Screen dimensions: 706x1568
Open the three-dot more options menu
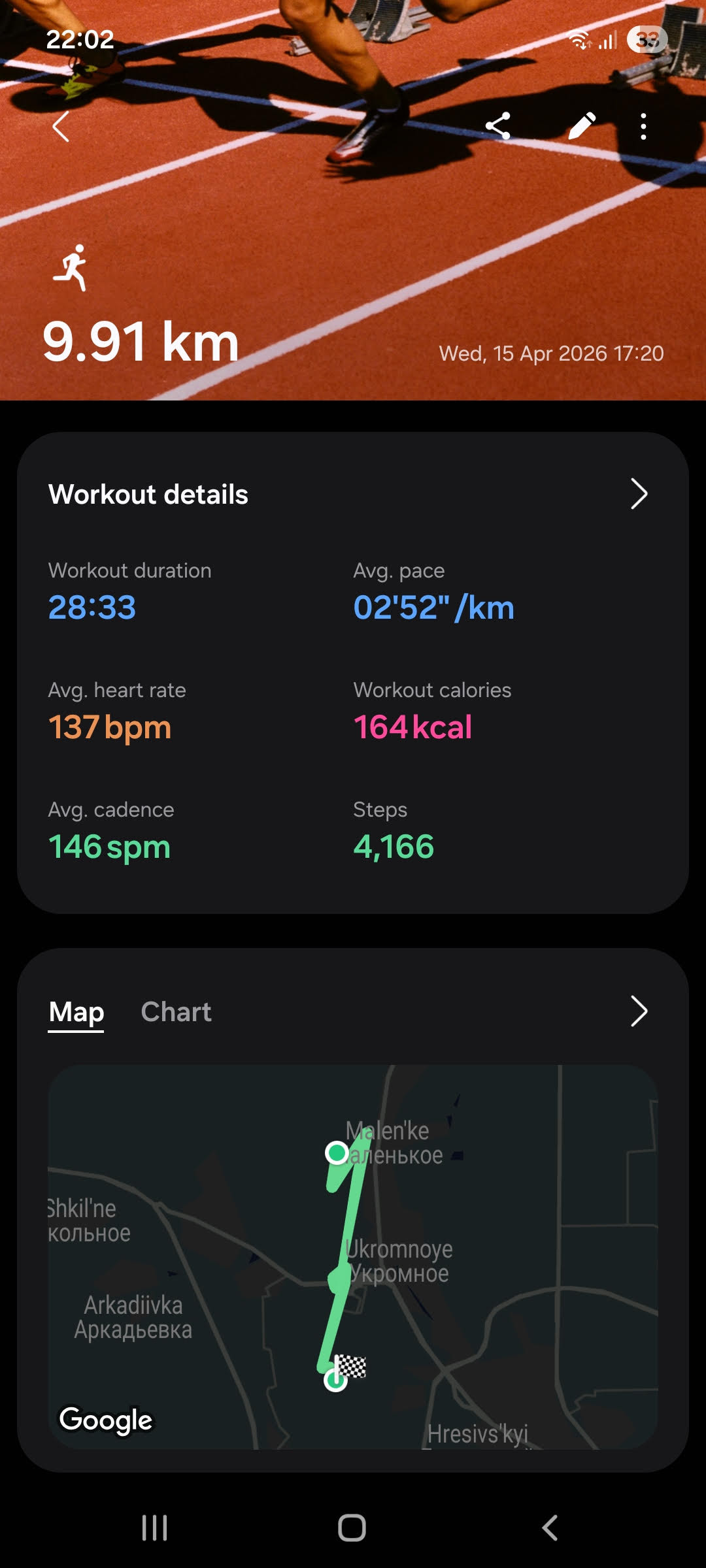click(643, 126)
